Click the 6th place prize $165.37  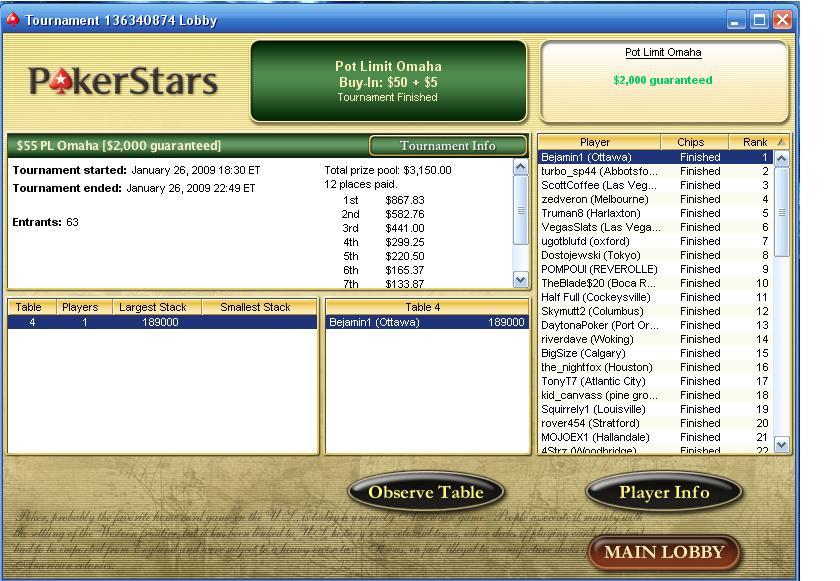coord(404,270)
